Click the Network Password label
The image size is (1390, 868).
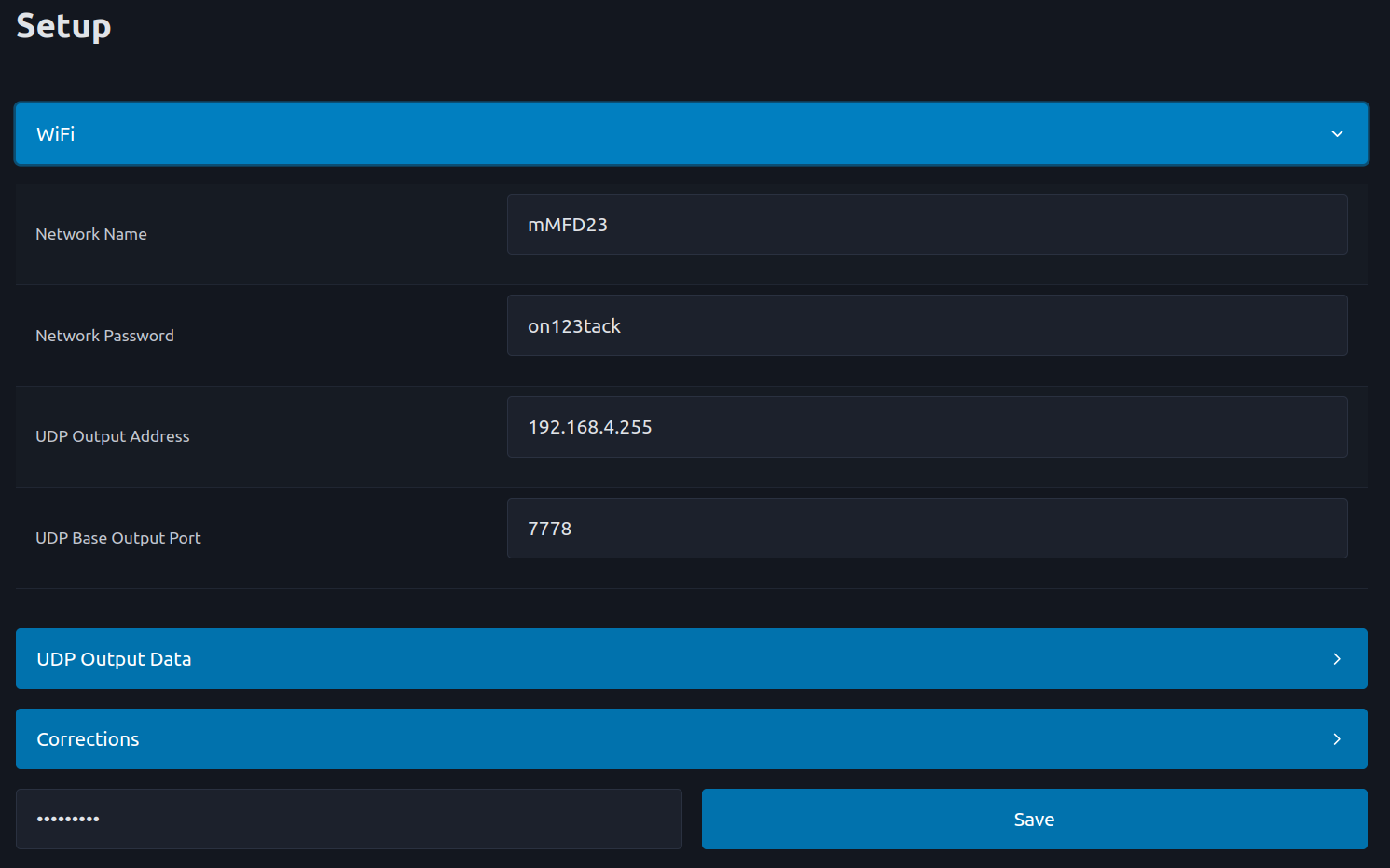(x=104, y=336)
